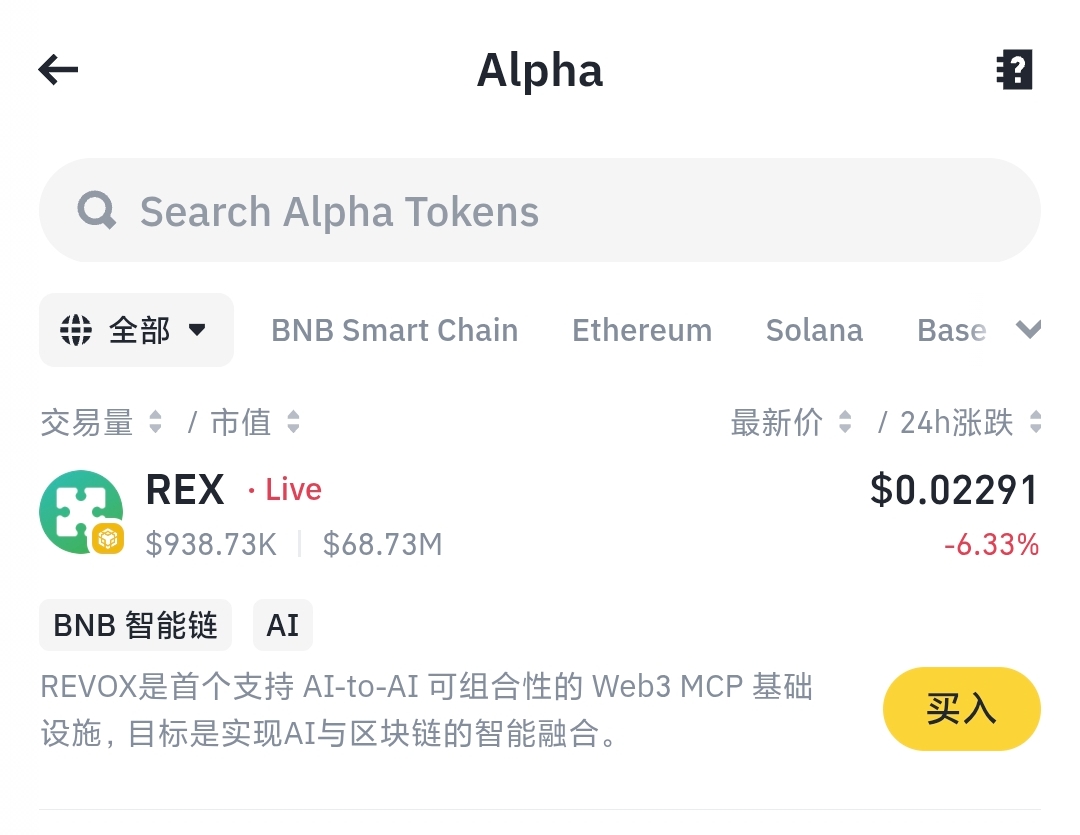Select the BNB Smart Chain tab
The width and height of the screenshot is (1080, 835).
(x=395, y=330)
